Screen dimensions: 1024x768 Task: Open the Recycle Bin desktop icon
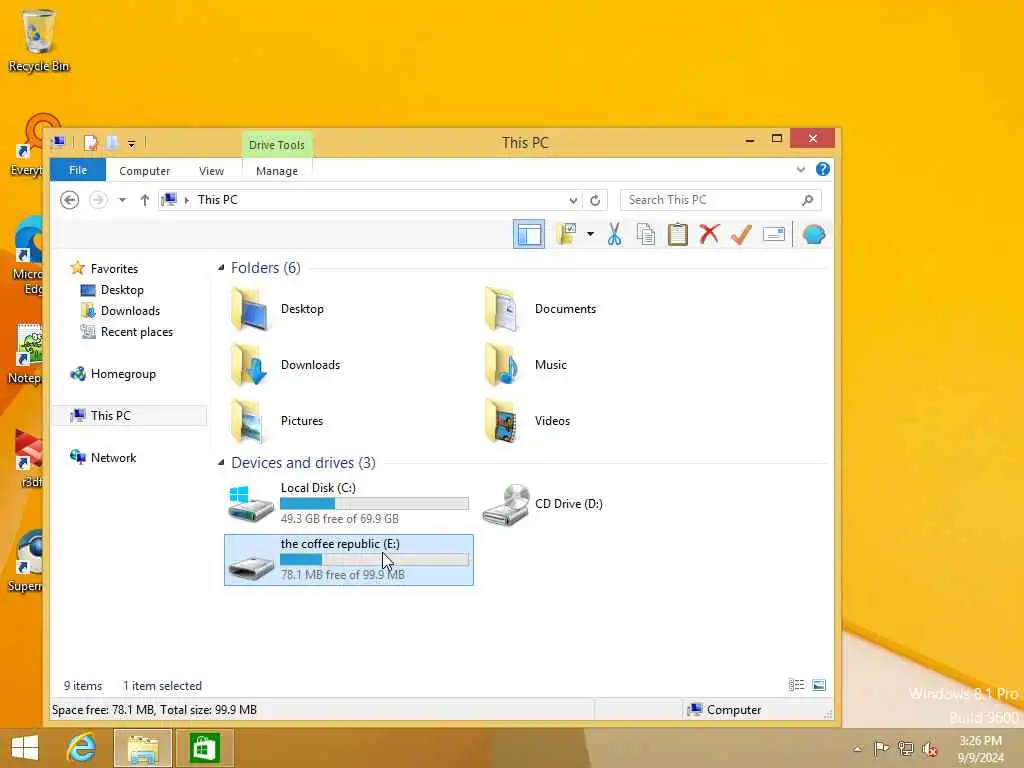tap(39, 40)
